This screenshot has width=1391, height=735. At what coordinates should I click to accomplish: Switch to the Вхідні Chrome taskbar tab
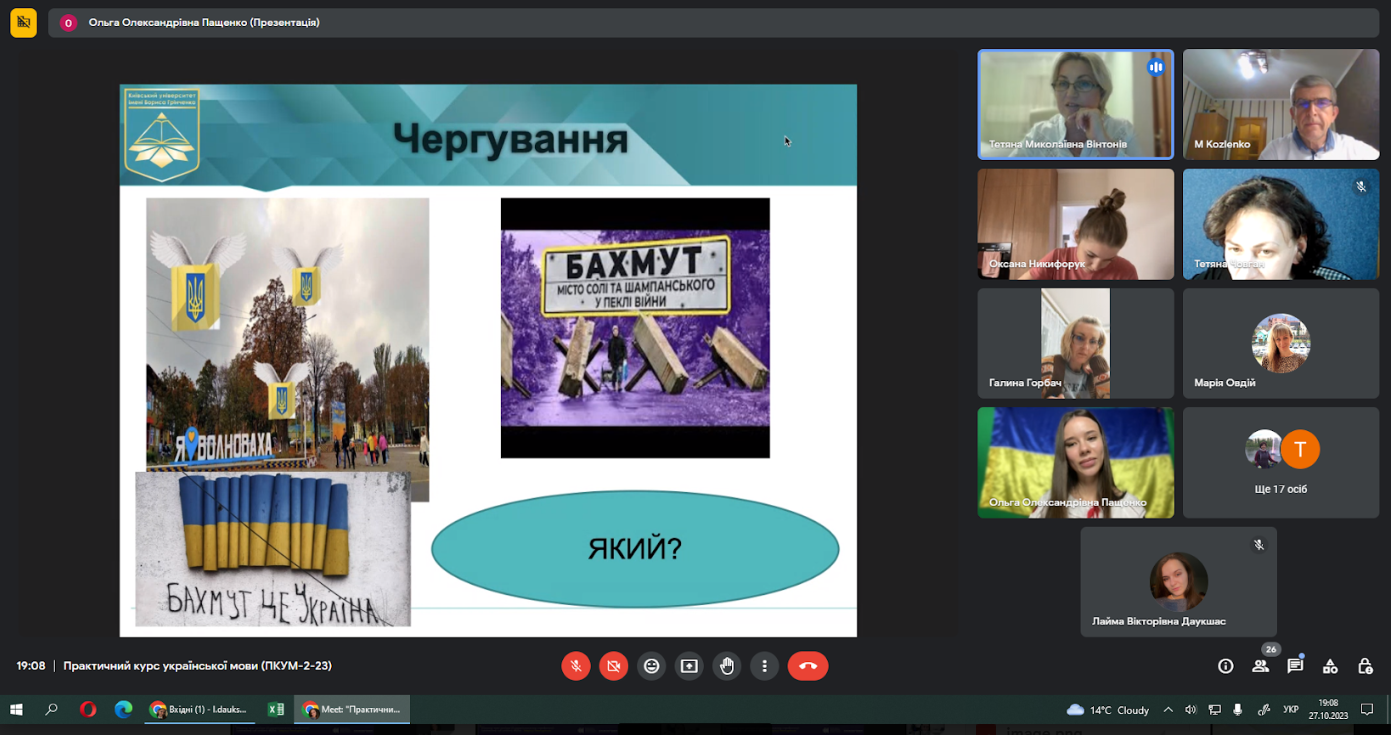pos(198,710)
